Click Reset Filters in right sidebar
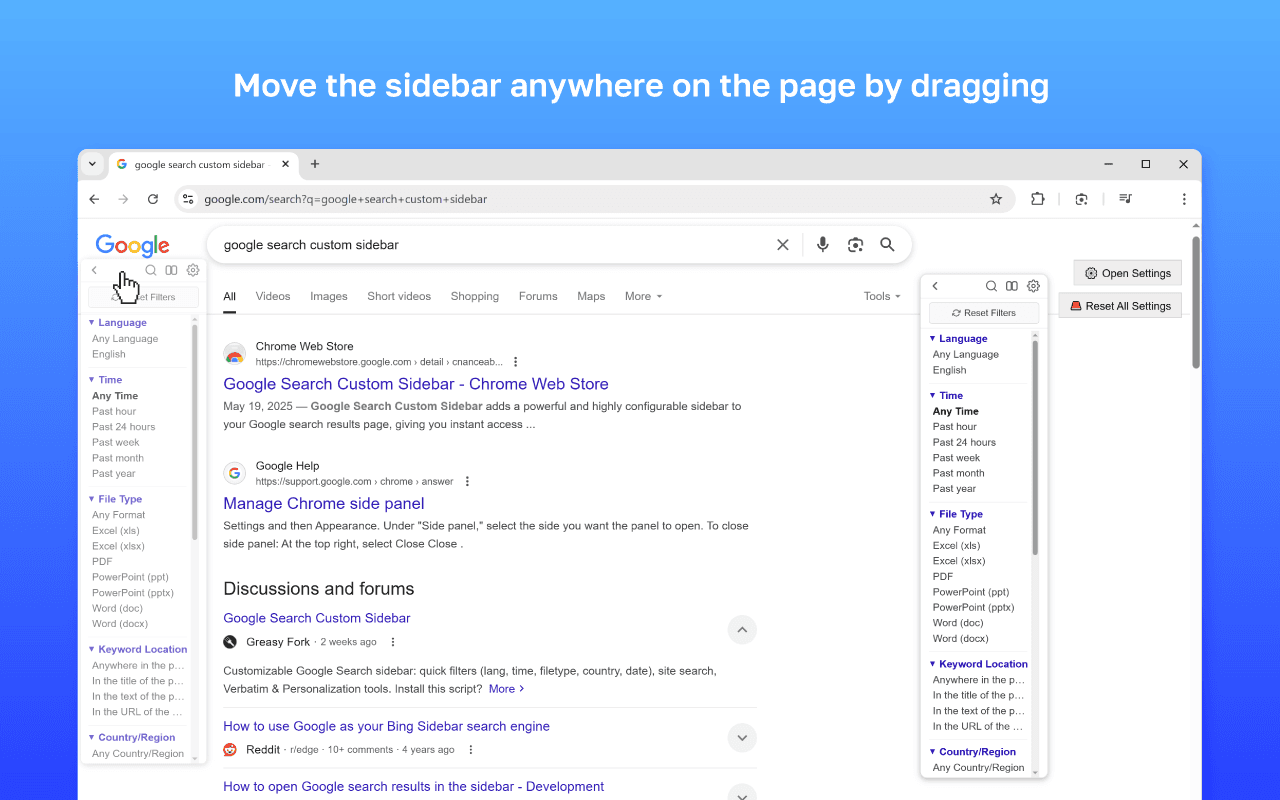This screenshot has height=800, width=1280. [x=984, y=313]
